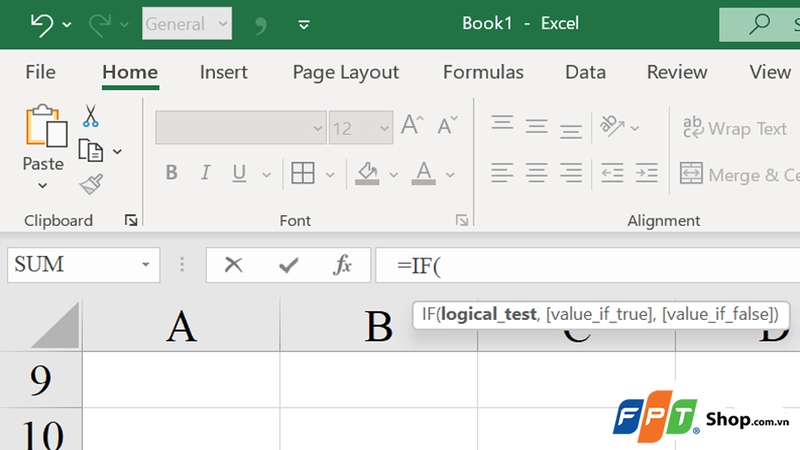
Task: Click the Comma Style quick access icon
Action: point(261,26)
